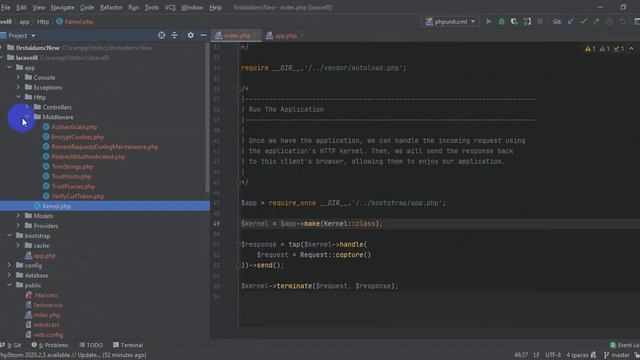Image resolution: width=640 pixels, height=360 pixels.
Task: Click Git push arrow icon
Action: tap(596, 22)
